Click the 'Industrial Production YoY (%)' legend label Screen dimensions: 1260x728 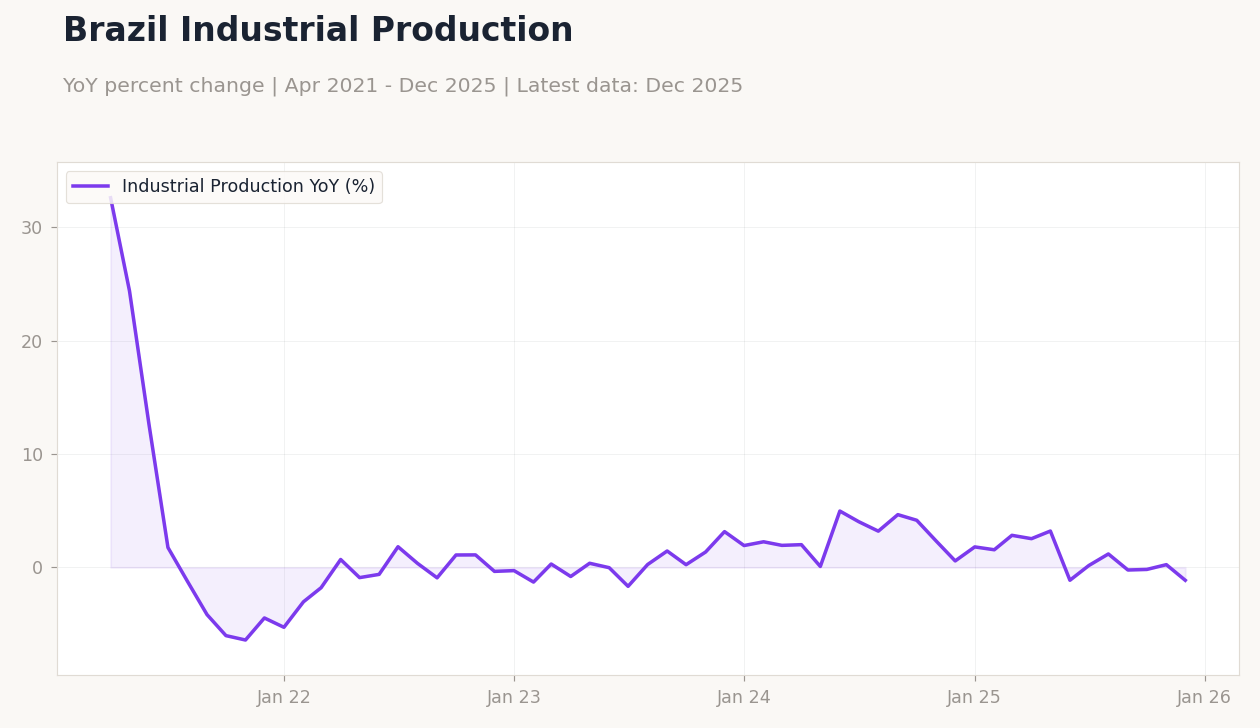coord(248,187)
